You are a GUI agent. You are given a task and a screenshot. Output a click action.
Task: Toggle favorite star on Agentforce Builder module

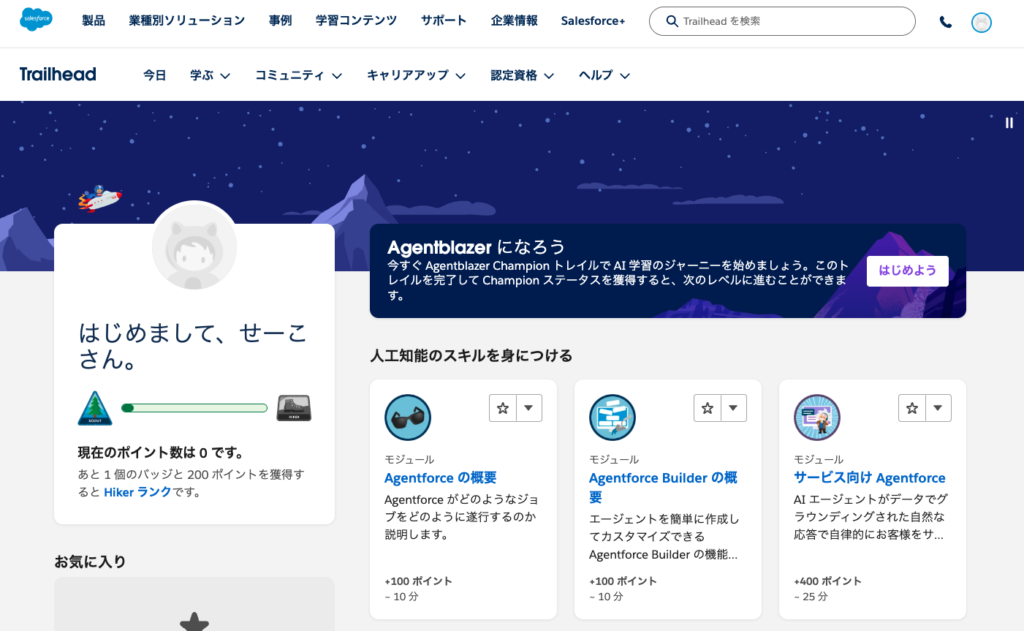707,408
